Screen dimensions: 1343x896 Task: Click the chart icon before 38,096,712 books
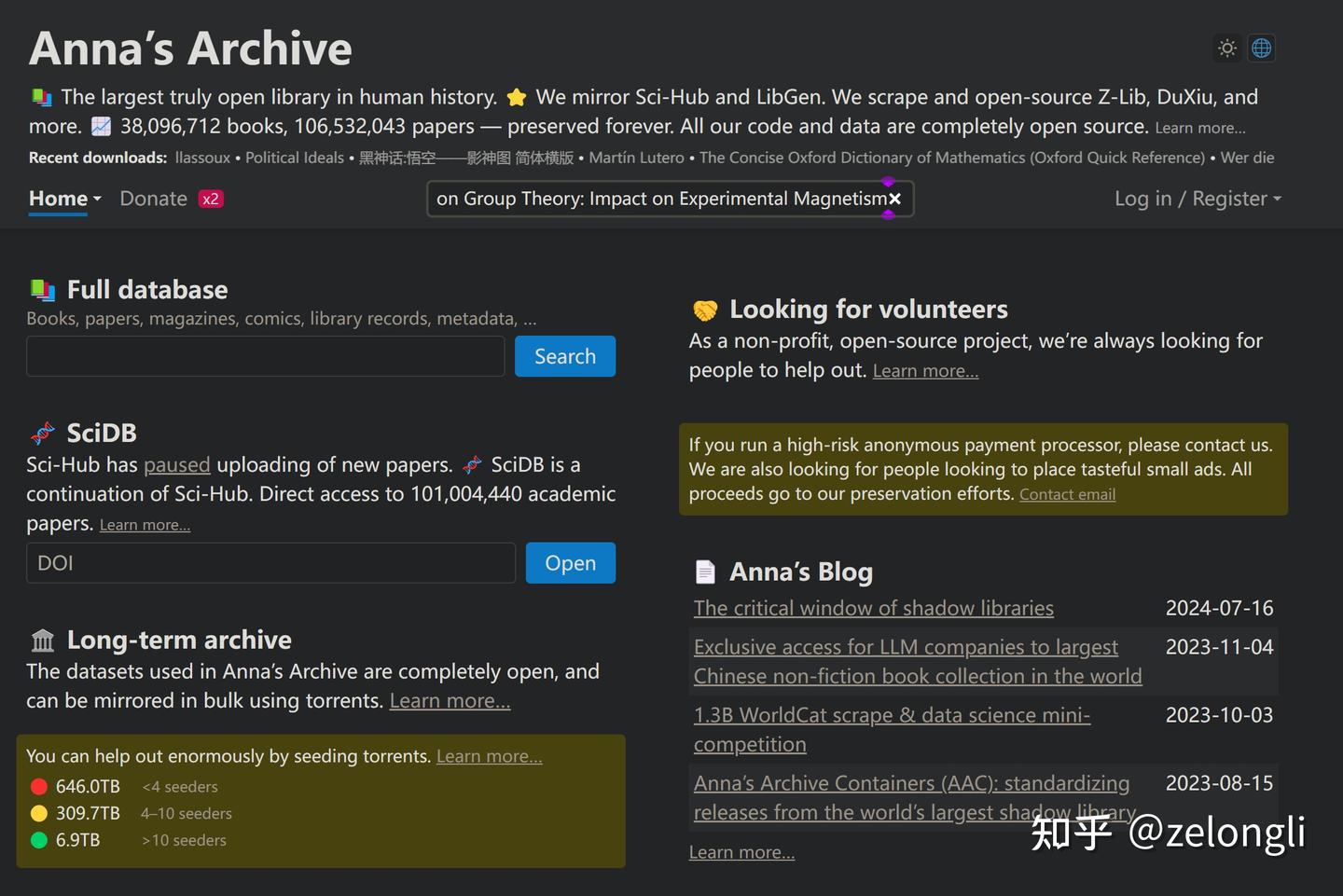[x=101, y=126]
